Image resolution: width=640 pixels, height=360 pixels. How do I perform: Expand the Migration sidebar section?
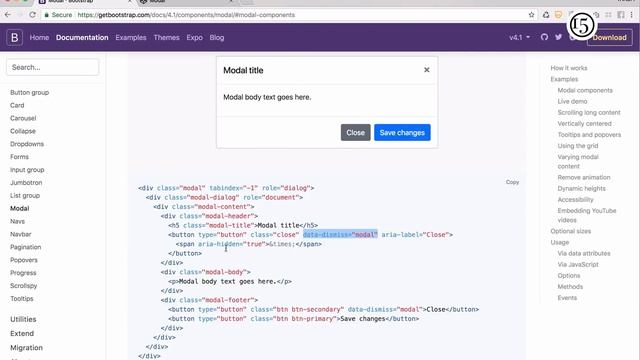point(27,348)
